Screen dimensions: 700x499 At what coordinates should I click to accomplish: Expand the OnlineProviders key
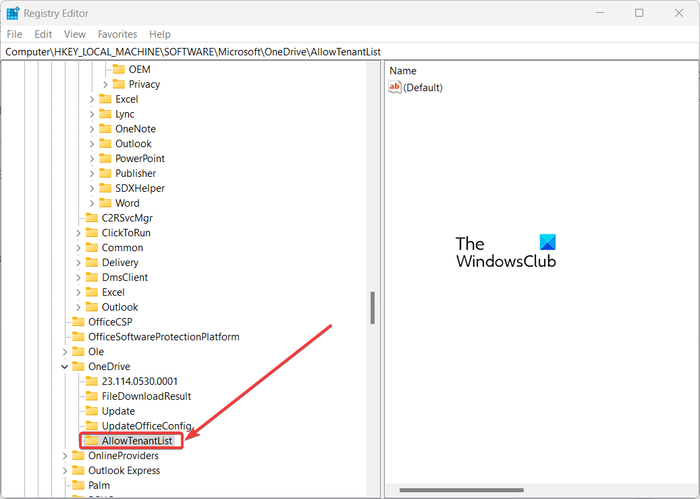[65, 456]
